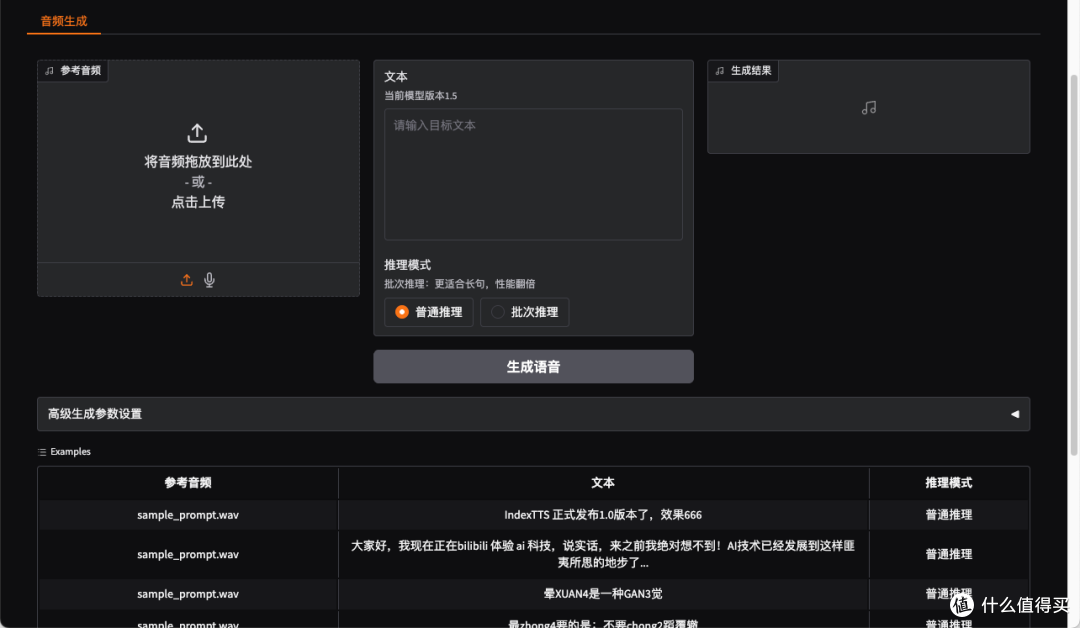The image size is (1080, 628).
Task: Click the microphone icon to record audio
Action: pos(209,280)
